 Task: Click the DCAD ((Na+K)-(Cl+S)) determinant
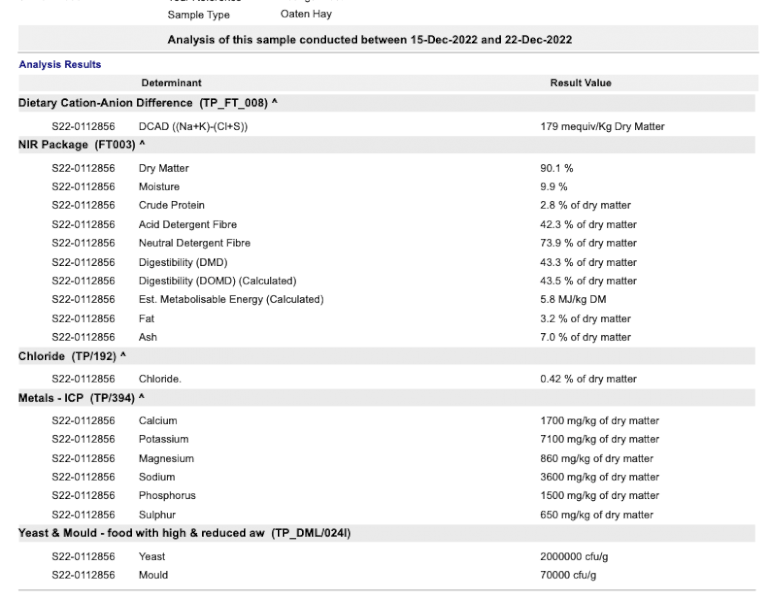tap(193, 126)
